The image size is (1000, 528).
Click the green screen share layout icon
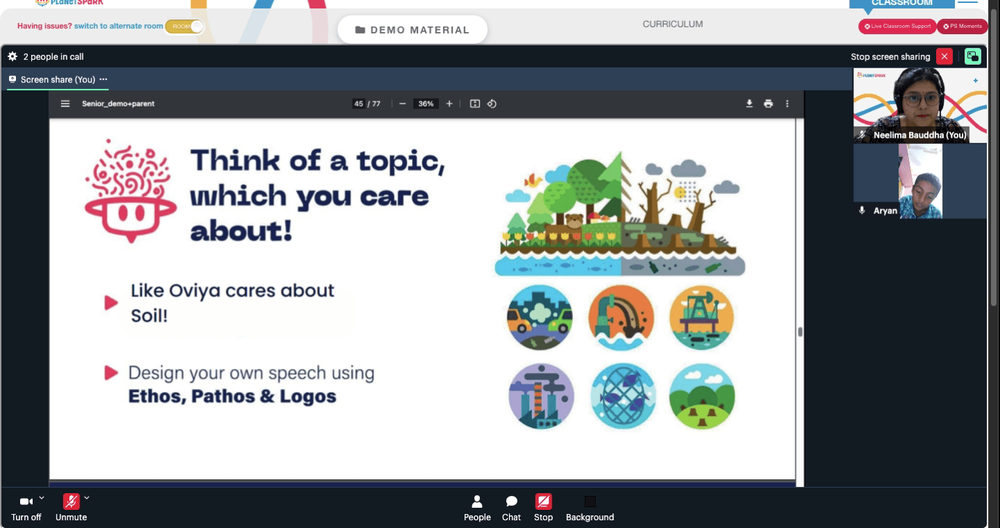tap(973, 57)
